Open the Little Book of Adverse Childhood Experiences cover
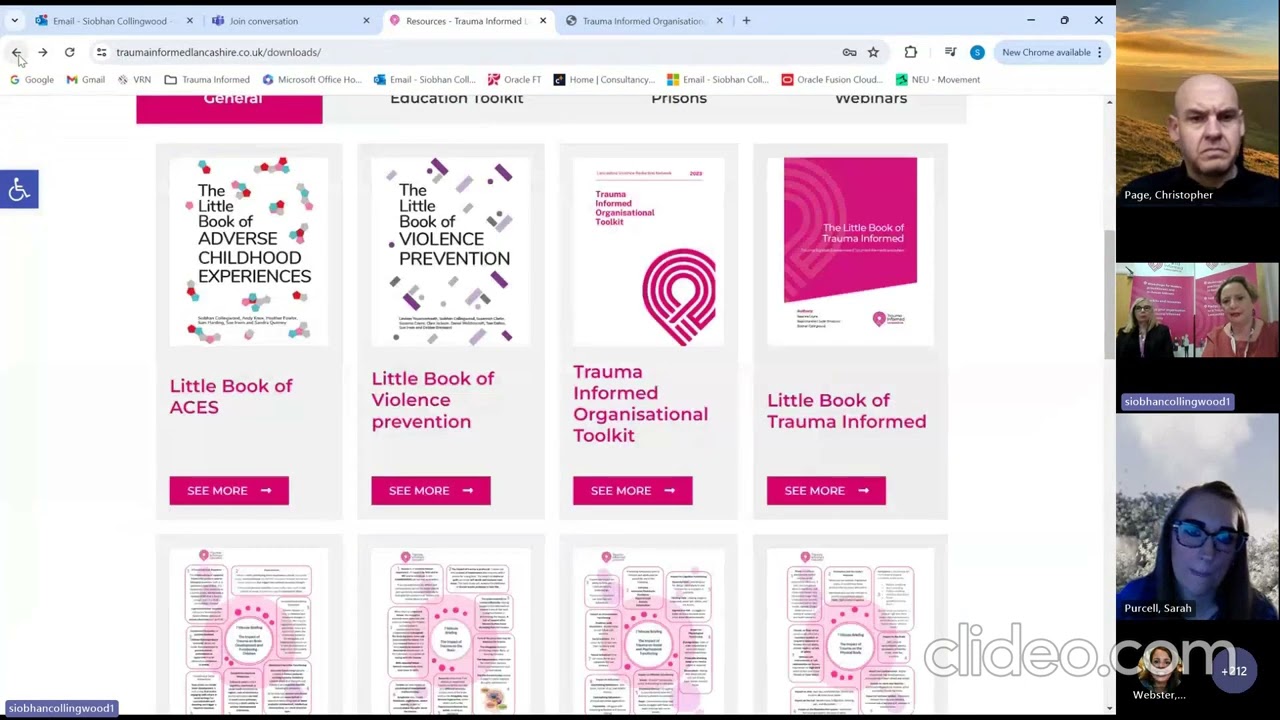 (249, 251)
